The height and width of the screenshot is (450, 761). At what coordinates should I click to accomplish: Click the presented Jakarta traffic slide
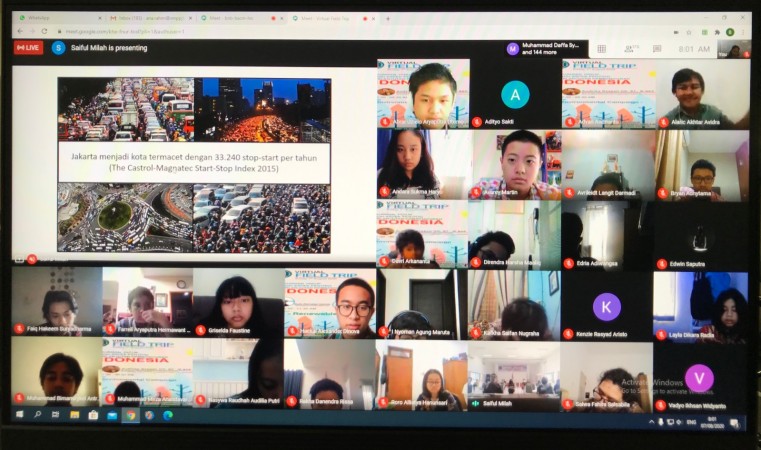(x=193, y=163)
